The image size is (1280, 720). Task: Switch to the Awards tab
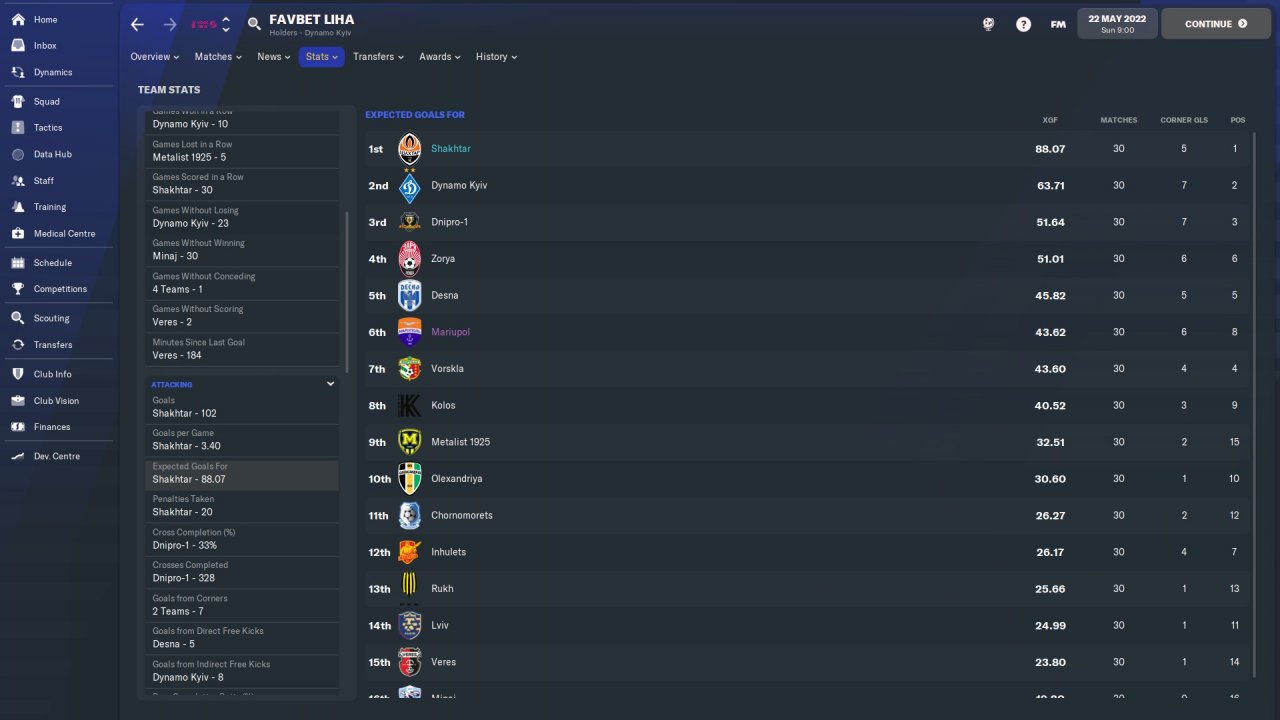tap(440, 57)
